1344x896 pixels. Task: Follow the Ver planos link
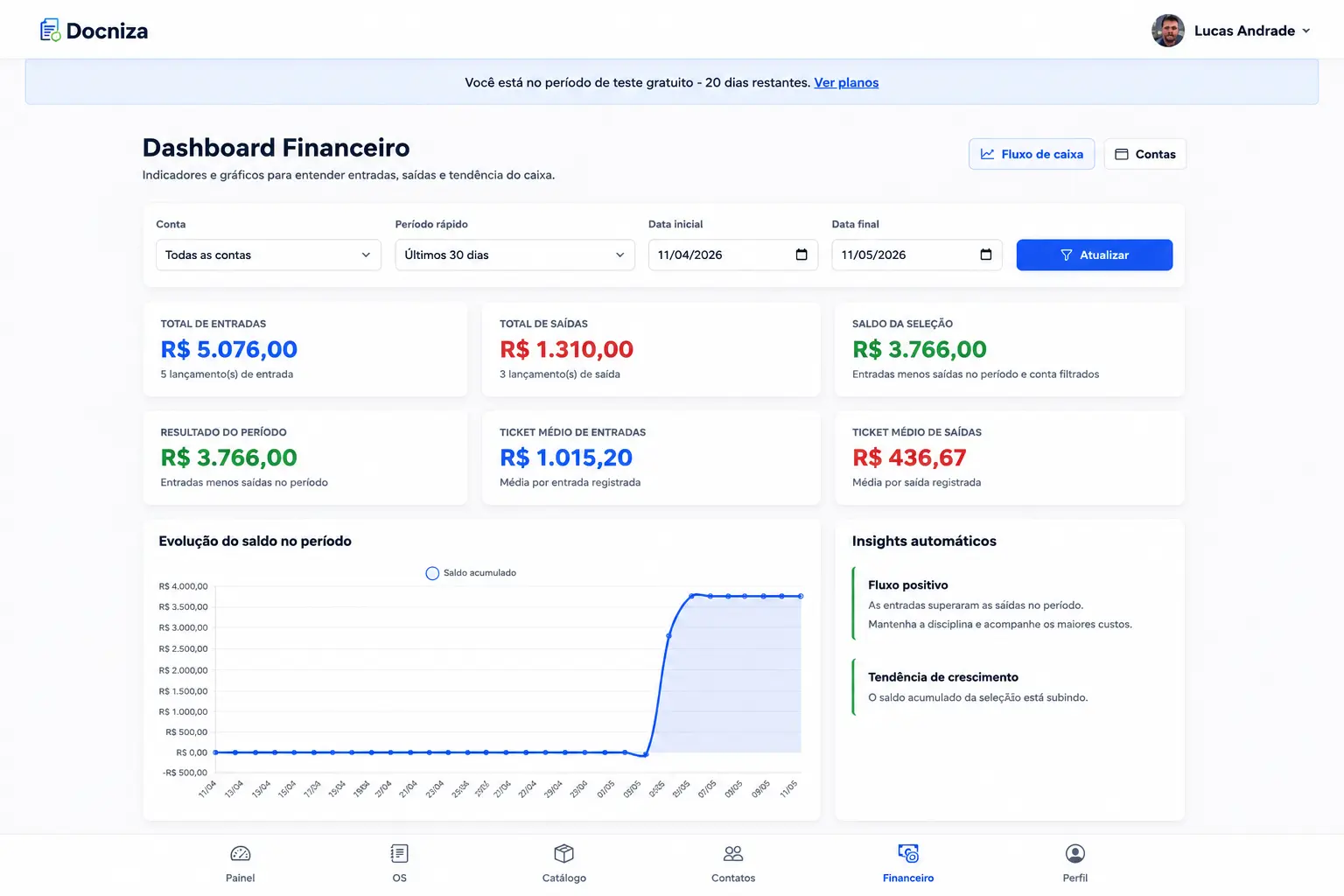[x=846, y=82]
